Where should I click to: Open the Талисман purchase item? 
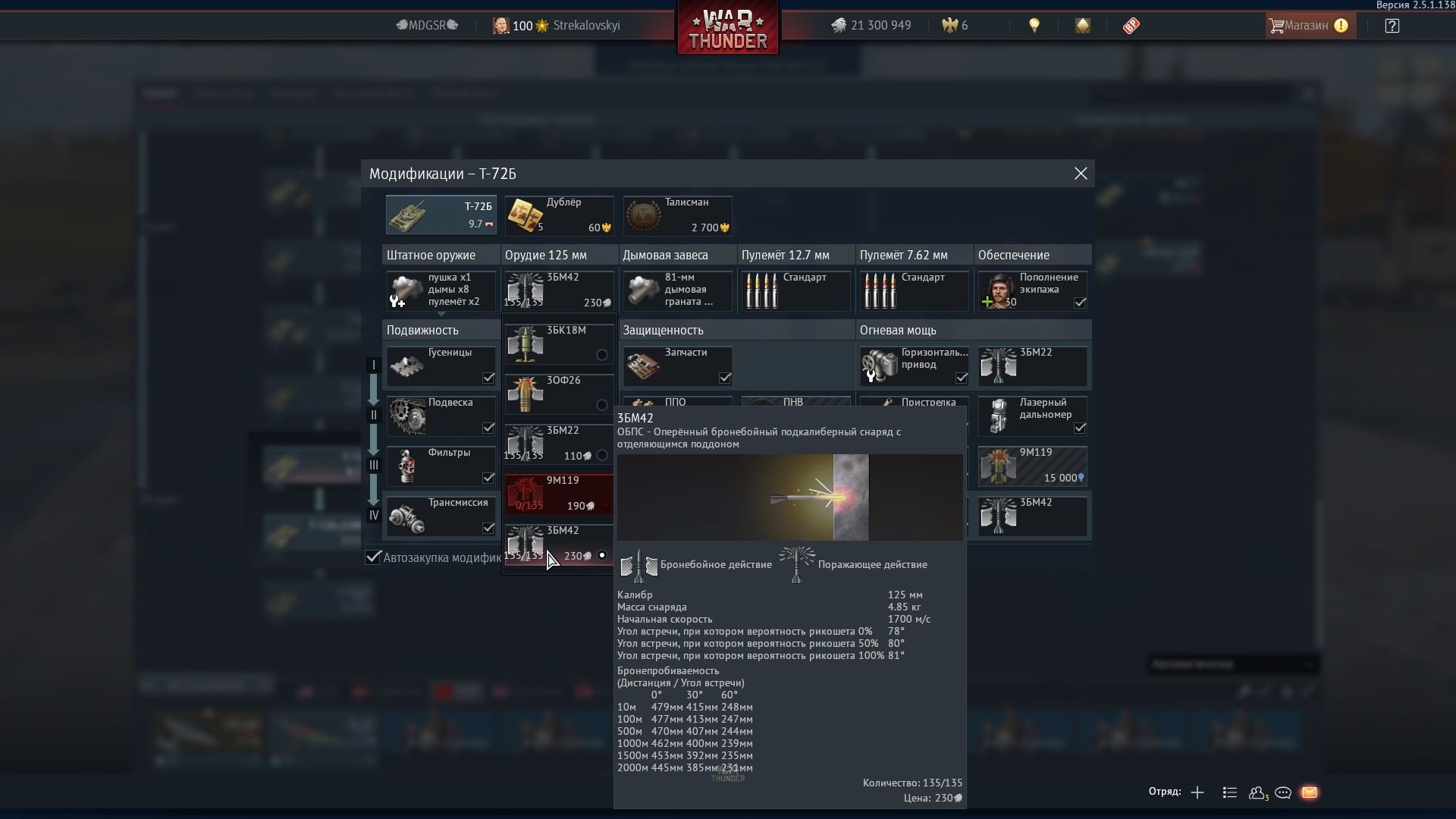pos(678,215)
